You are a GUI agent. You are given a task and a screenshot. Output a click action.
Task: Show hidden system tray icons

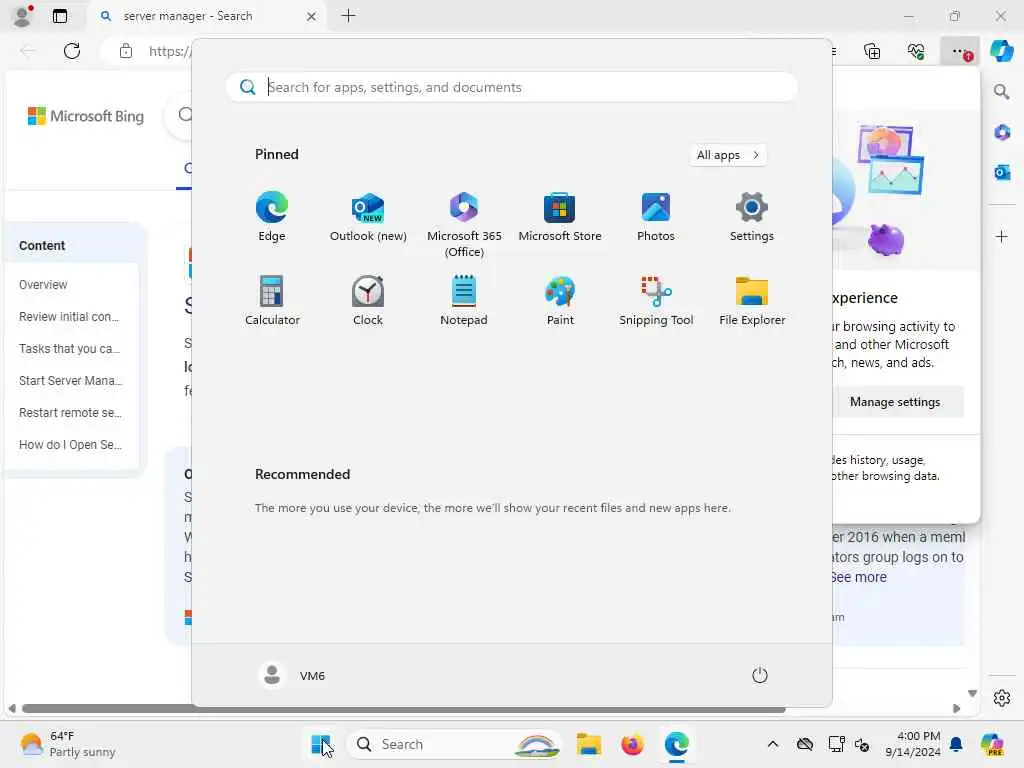coord(773,744)
